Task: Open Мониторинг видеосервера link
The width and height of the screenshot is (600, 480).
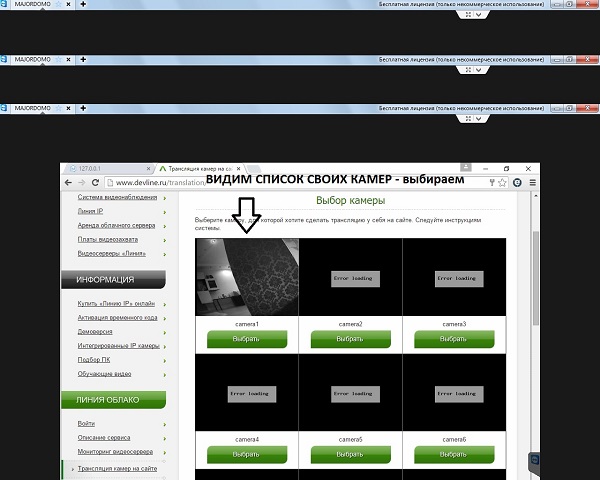Action: 115,452
